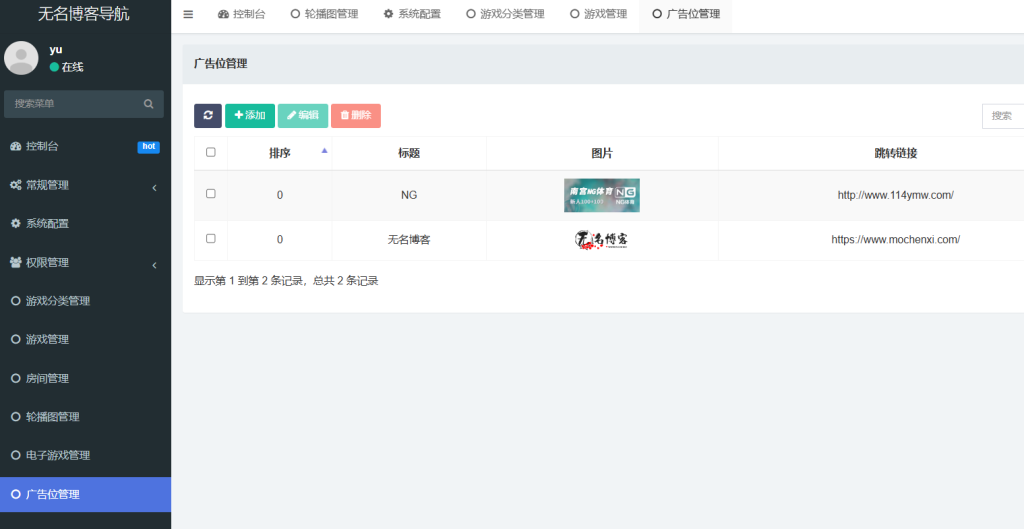Click the 在线 status text
This screenshot has width=1024, height=529.
point(72,67)
